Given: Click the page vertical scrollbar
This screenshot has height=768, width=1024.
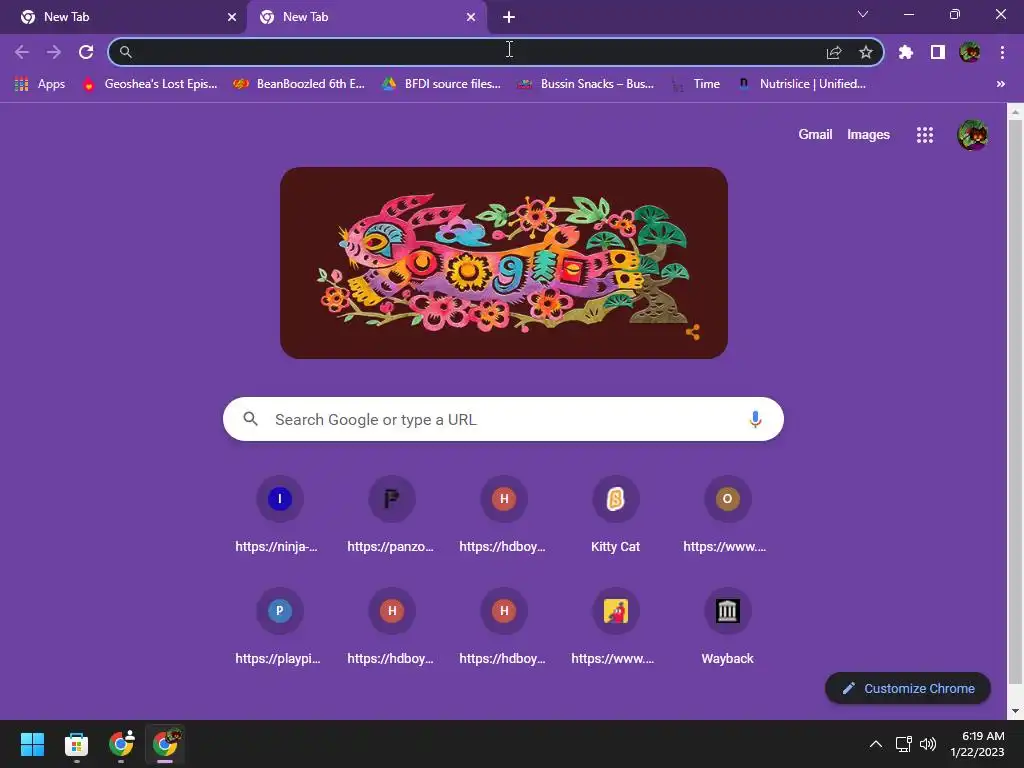Looking at the screenshot, I should 1015,402.
